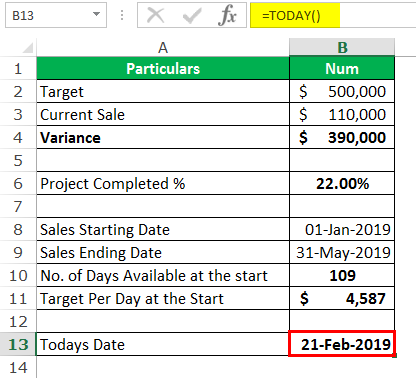
Task: Select column B header
Action: pyautogui.click(x=342, y=47)
